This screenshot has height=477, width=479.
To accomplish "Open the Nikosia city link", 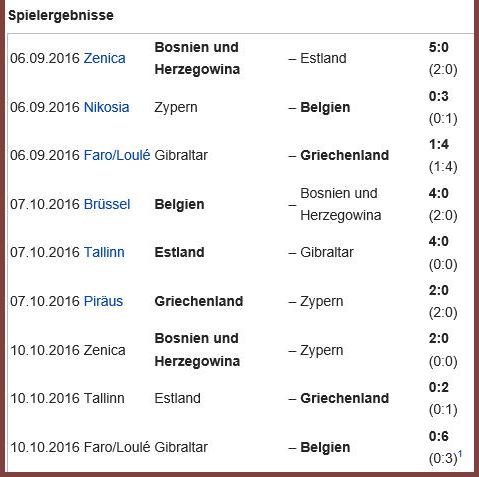I will pos(106,107).
